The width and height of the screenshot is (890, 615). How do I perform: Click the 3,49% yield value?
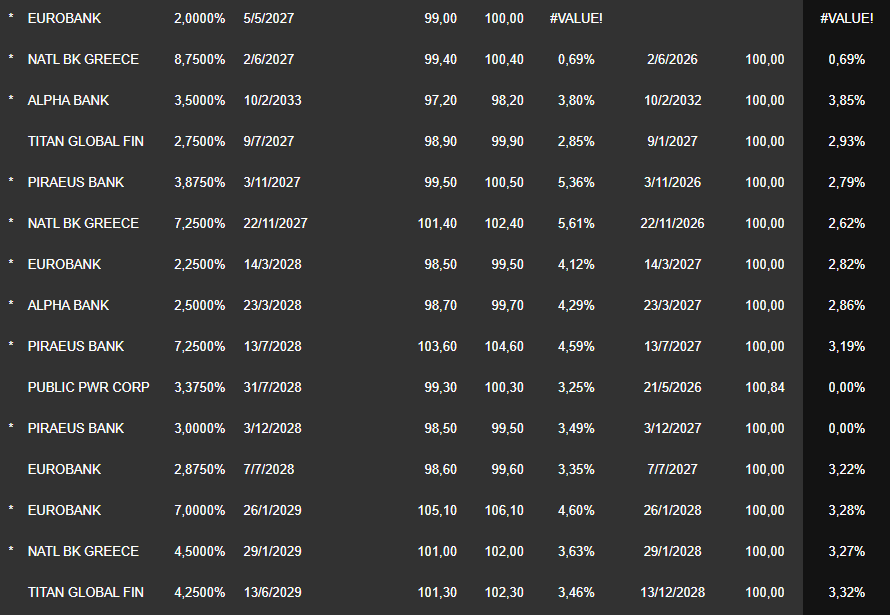point(576,428)
